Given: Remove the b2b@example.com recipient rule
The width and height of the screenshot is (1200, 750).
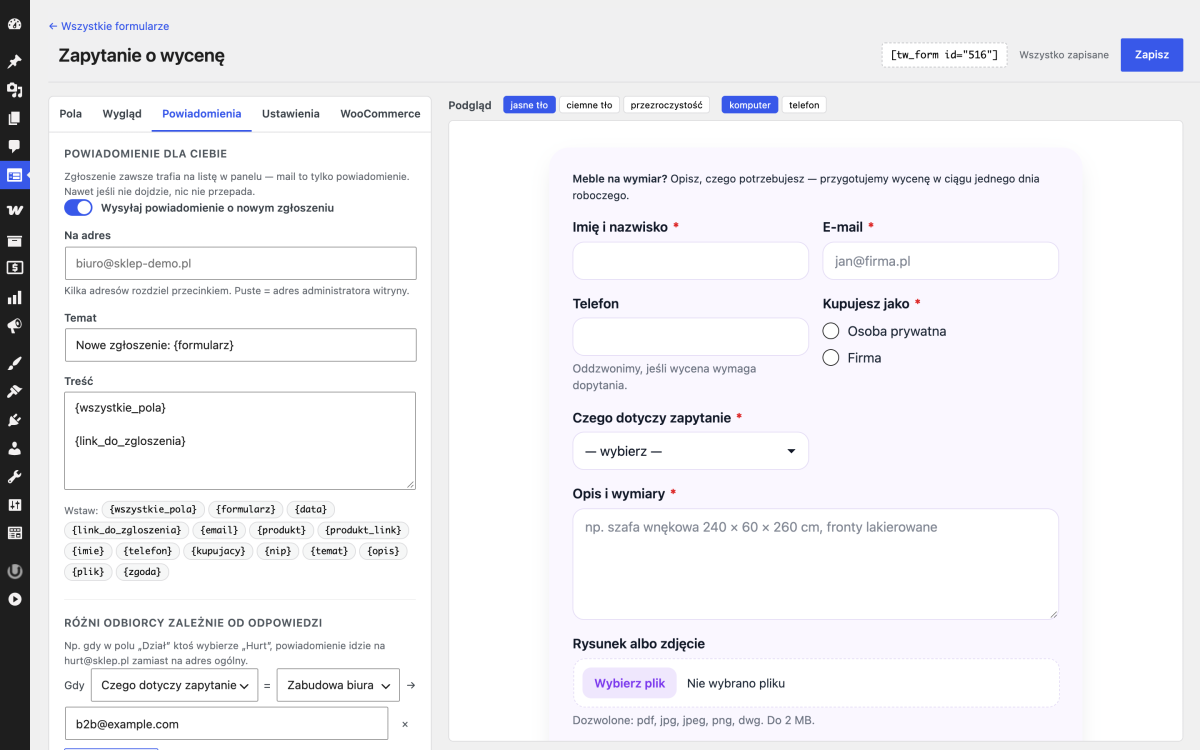Looking at the screenshot, I should point(405,724).
